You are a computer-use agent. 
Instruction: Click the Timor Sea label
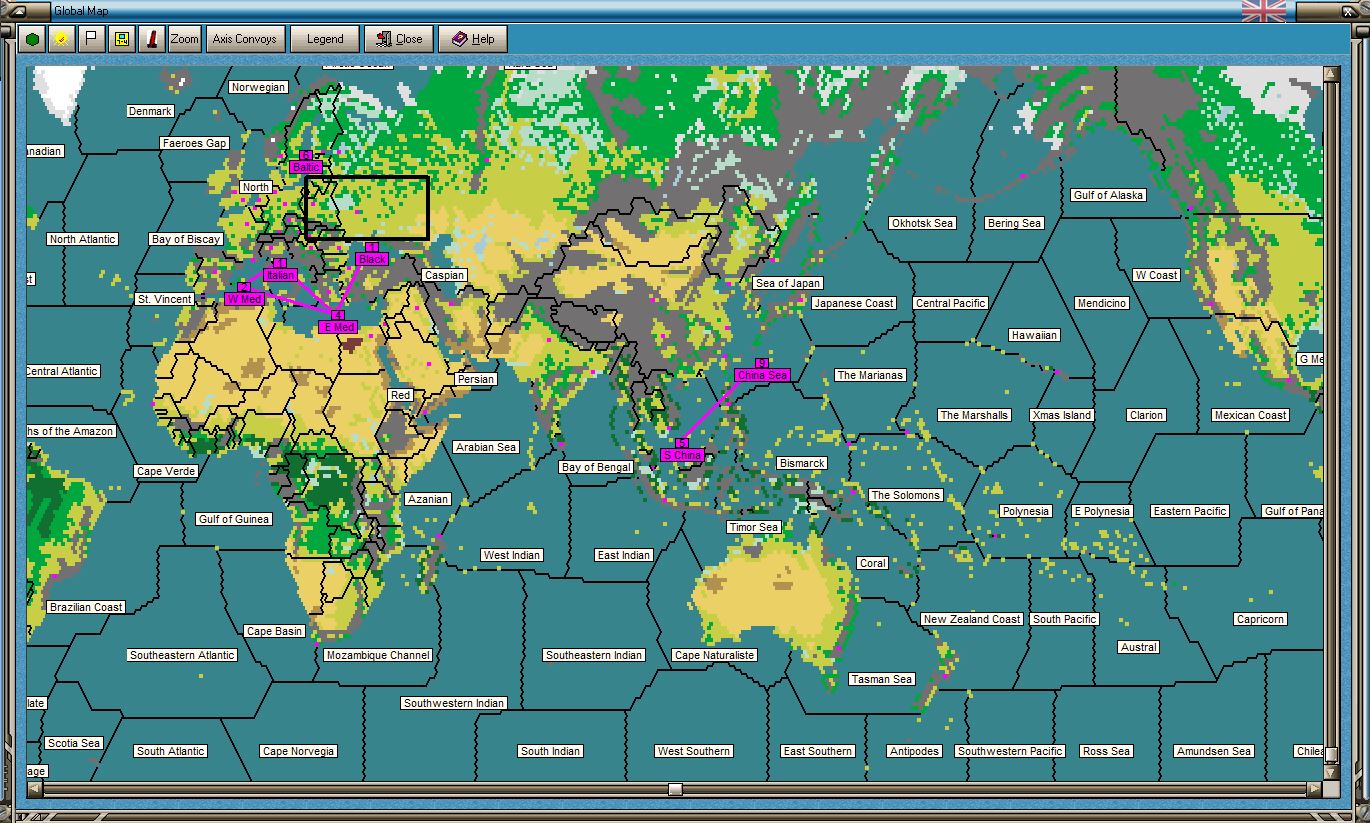[754, 527]
